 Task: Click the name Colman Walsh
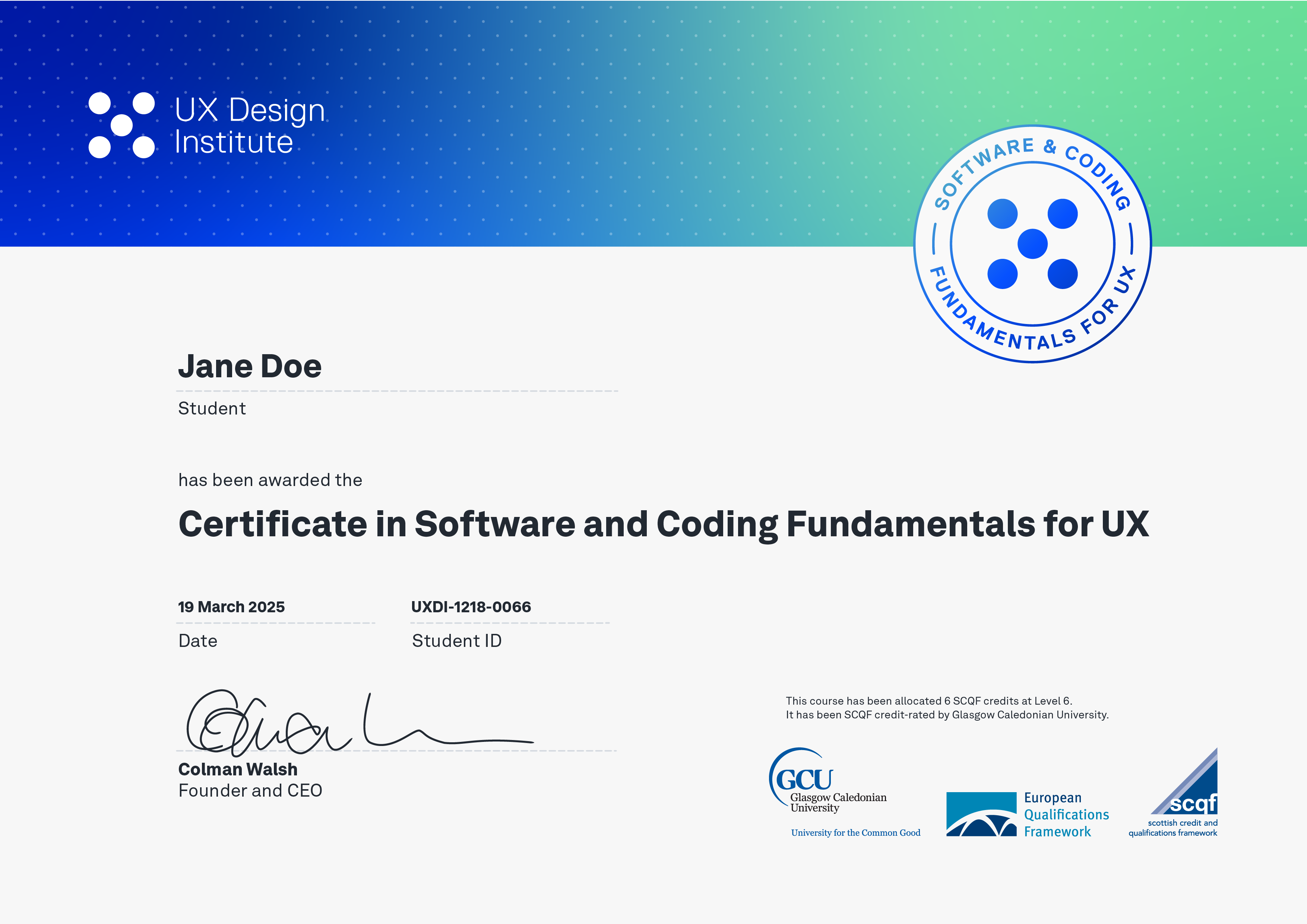click(x=237, y=769)
